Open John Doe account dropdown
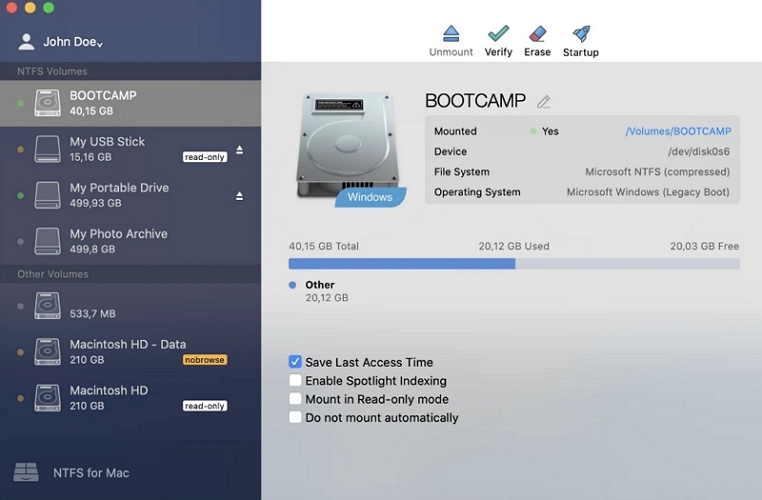 [x=73, y=42]
